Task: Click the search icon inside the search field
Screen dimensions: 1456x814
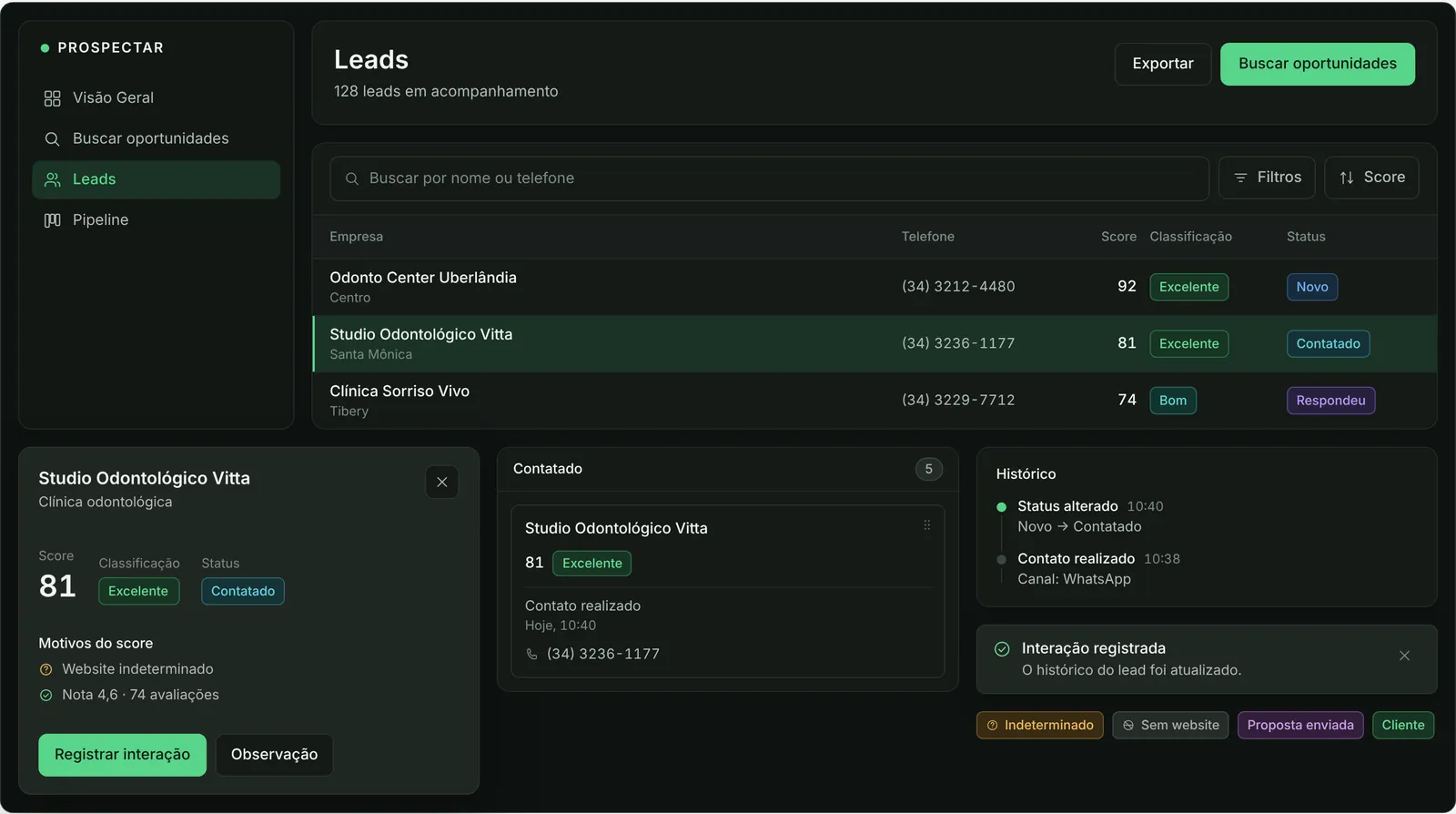Action: [352, 178]
